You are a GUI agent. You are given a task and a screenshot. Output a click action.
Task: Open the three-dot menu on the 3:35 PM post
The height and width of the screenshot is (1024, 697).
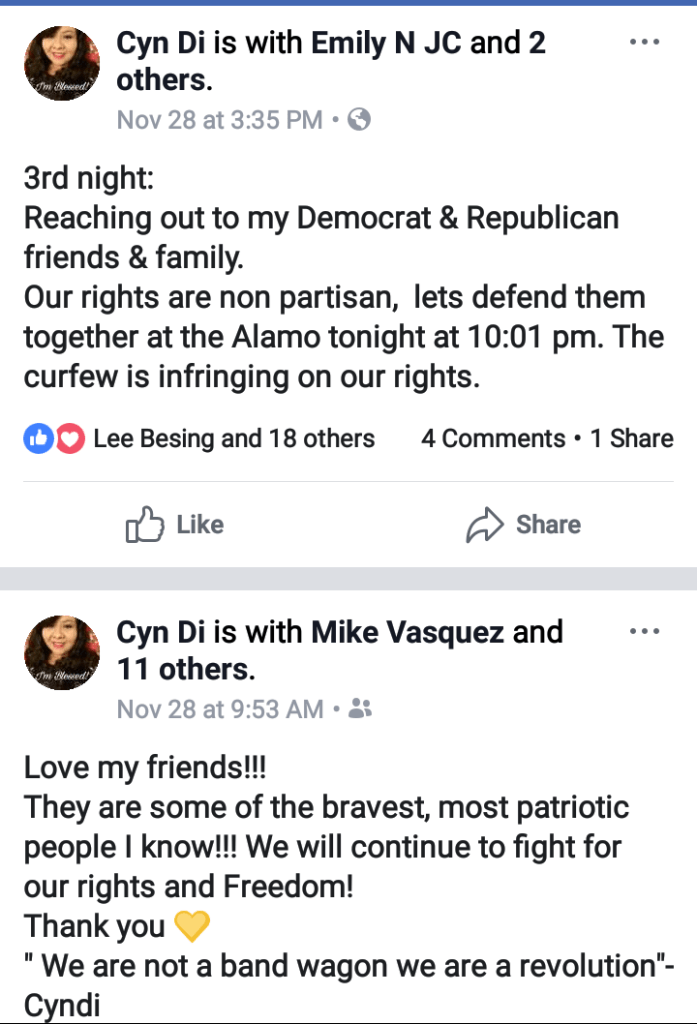click(x=644, y=42)
